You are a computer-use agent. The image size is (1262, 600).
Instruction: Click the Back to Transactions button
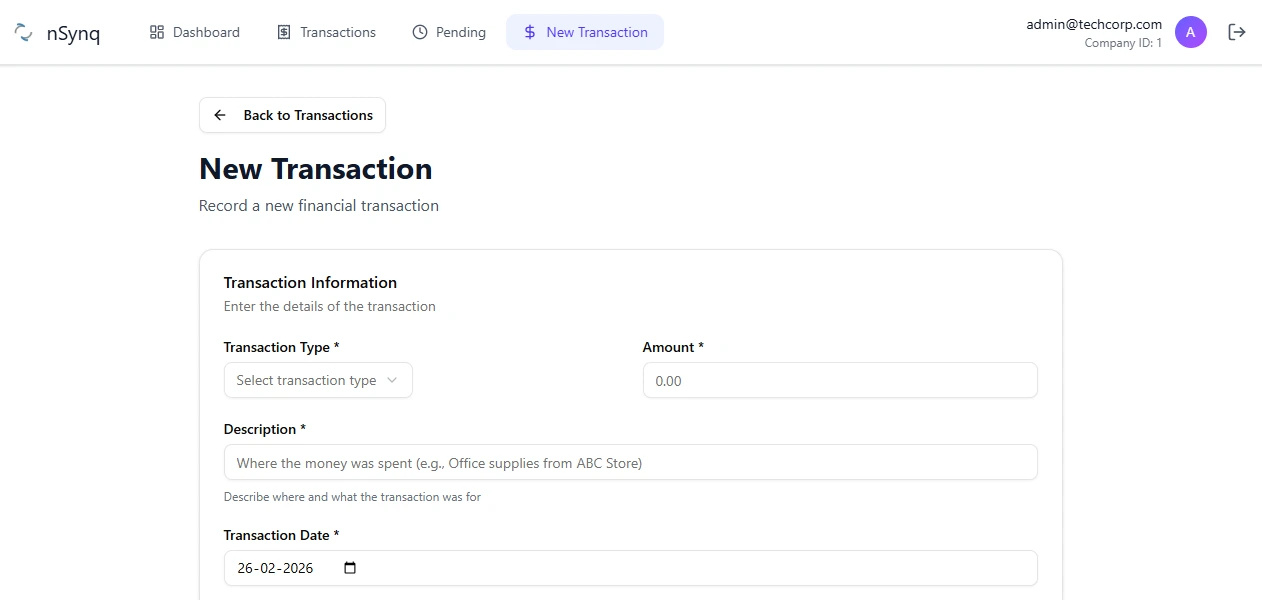click(292, 114)
